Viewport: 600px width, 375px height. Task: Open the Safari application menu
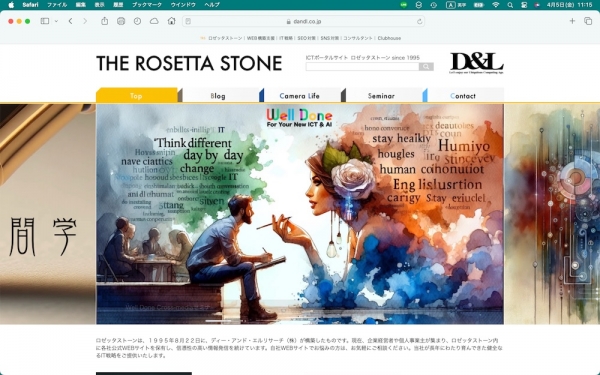tap(30, 5)
